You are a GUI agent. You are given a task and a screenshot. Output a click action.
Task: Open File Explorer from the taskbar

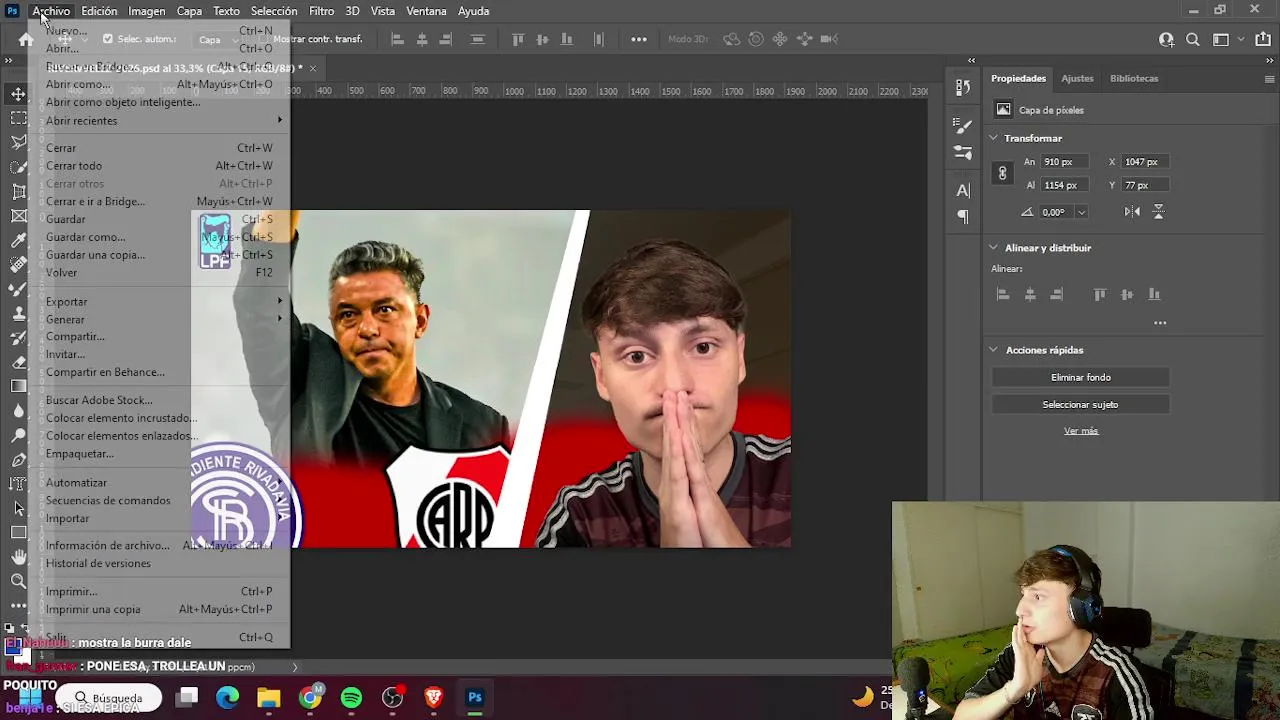[269, 697]
